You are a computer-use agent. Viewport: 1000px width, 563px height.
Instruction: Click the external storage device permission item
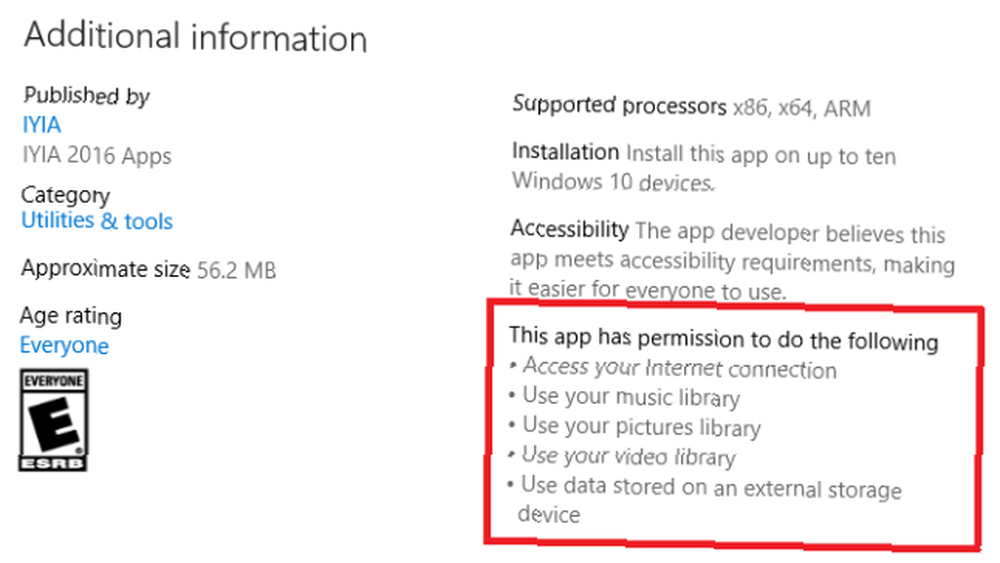pyautogui.click(x=705, y=500)
